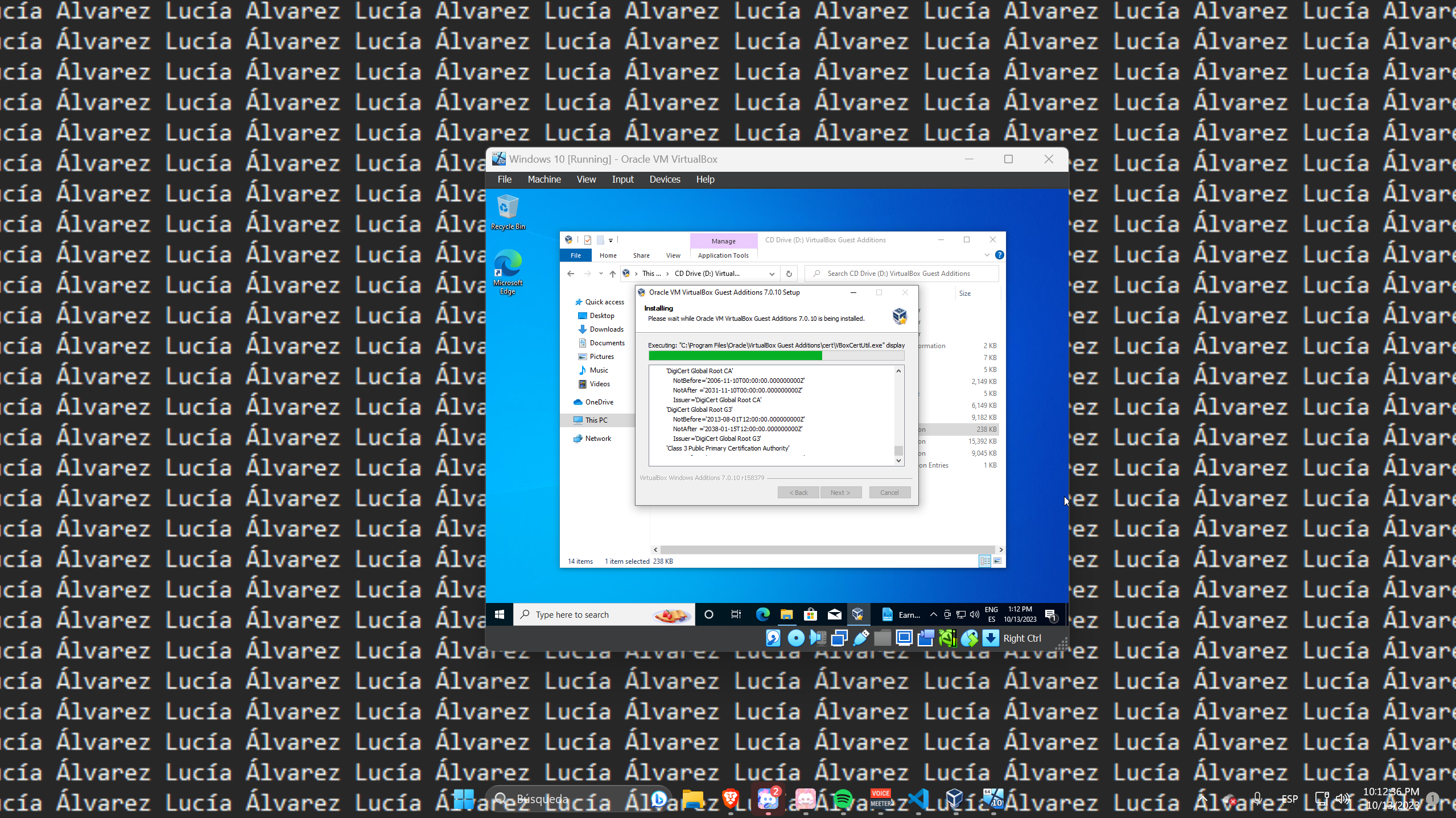Click Next in the Guest Additions installer
Screen dimensions: 1456x818
tap(841, 492)
